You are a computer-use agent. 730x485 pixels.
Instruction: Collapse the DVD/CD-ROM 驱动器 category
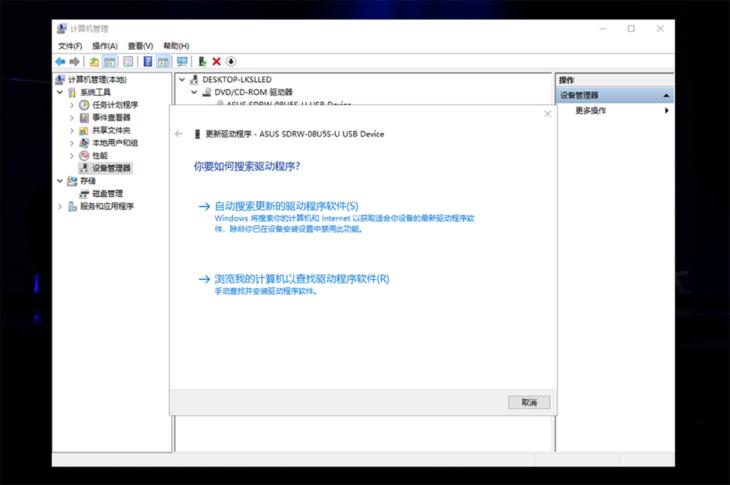194,92
